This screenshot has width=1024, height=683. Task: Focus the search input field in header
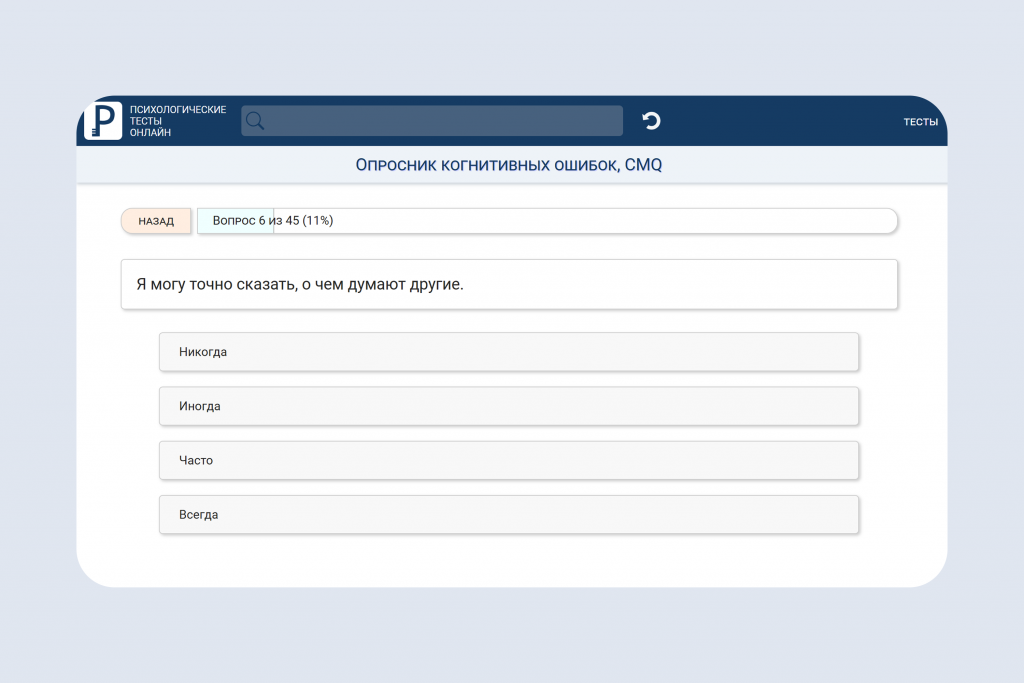coord(432,121)
